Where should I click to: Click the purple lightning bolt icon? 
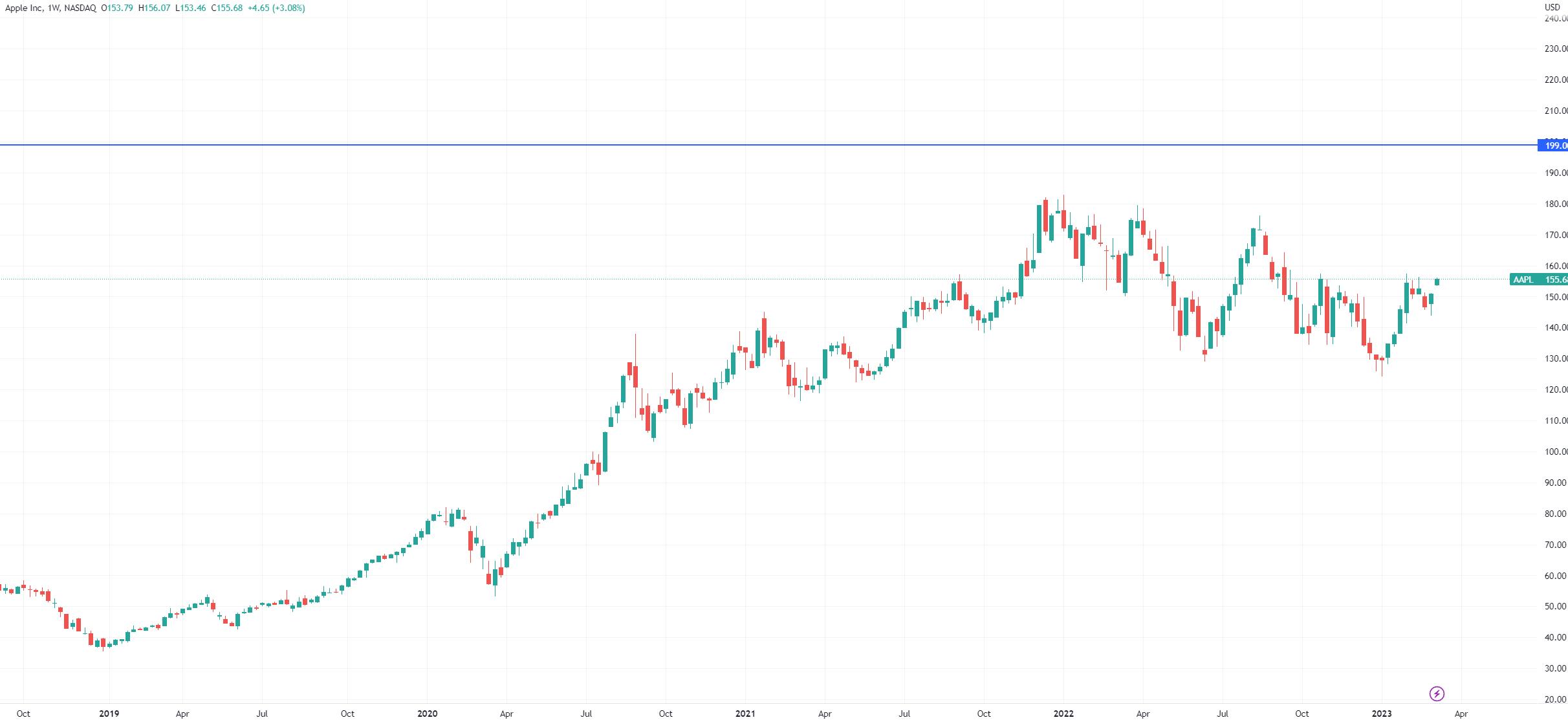click(1436, 694)
